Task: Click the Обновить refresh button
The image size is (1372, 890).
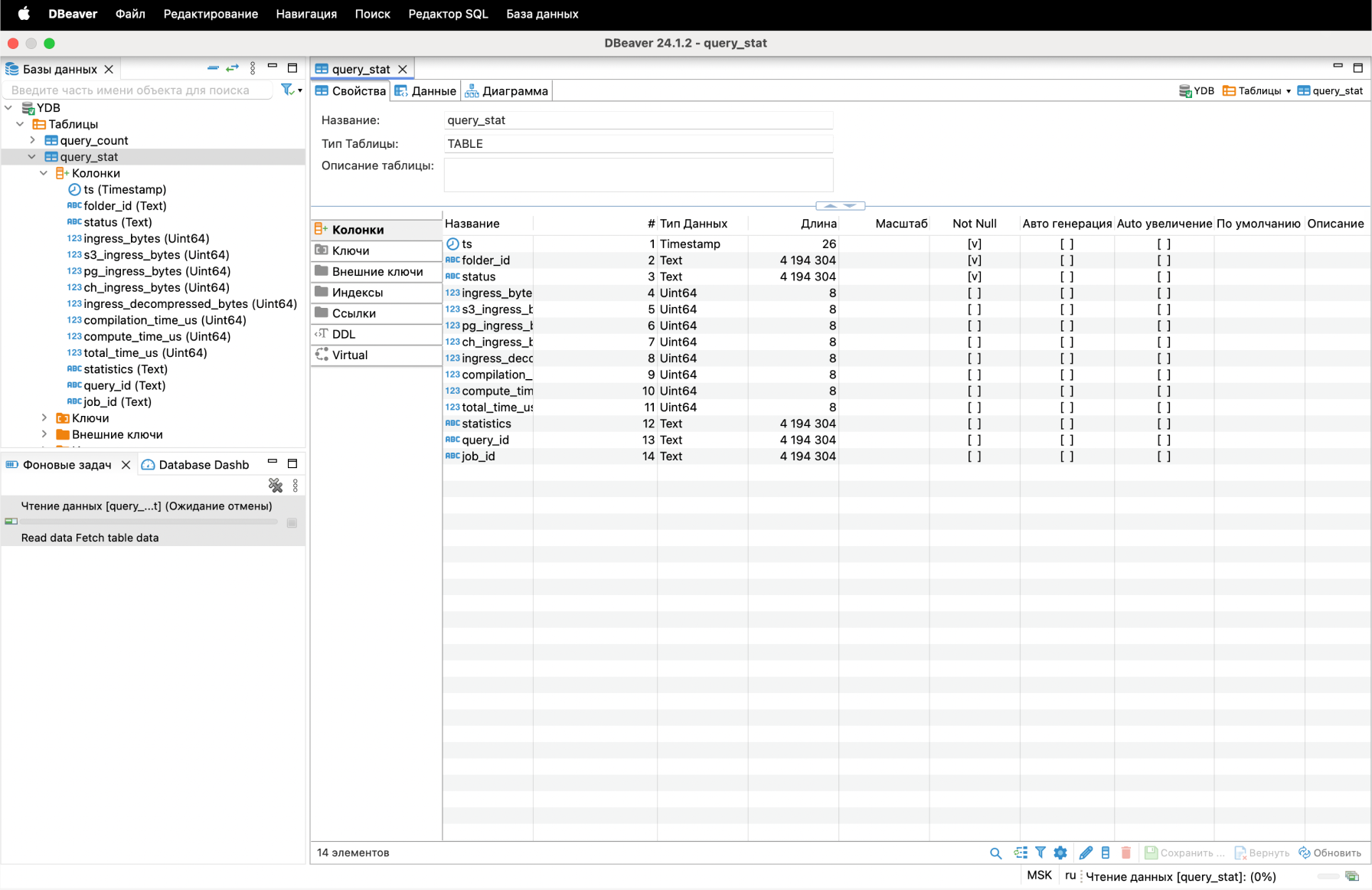Action: click(x=1329, y=852)
